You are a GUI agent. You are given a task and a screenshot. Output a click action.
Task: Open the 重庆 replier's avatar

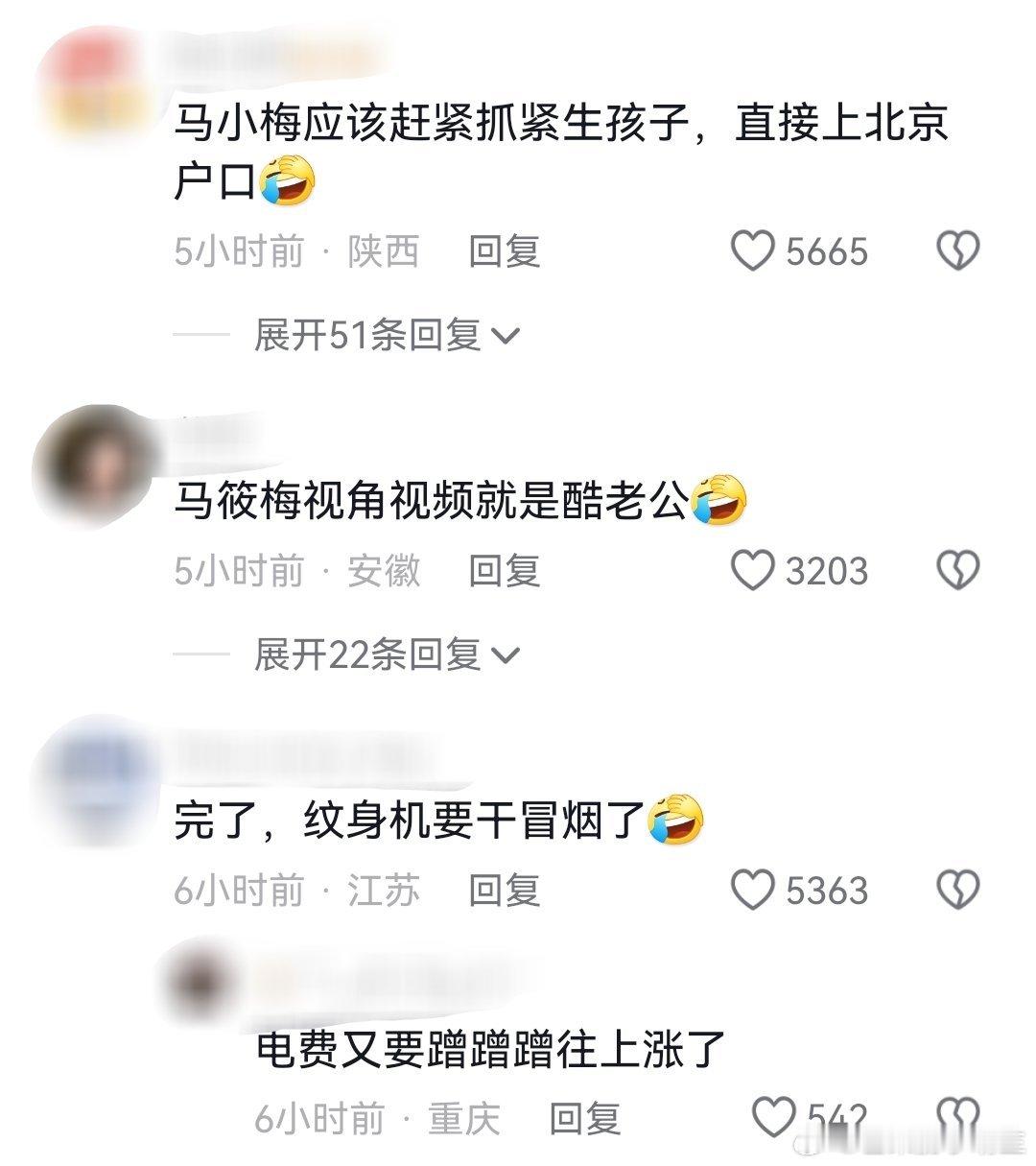tap(203, 981)
